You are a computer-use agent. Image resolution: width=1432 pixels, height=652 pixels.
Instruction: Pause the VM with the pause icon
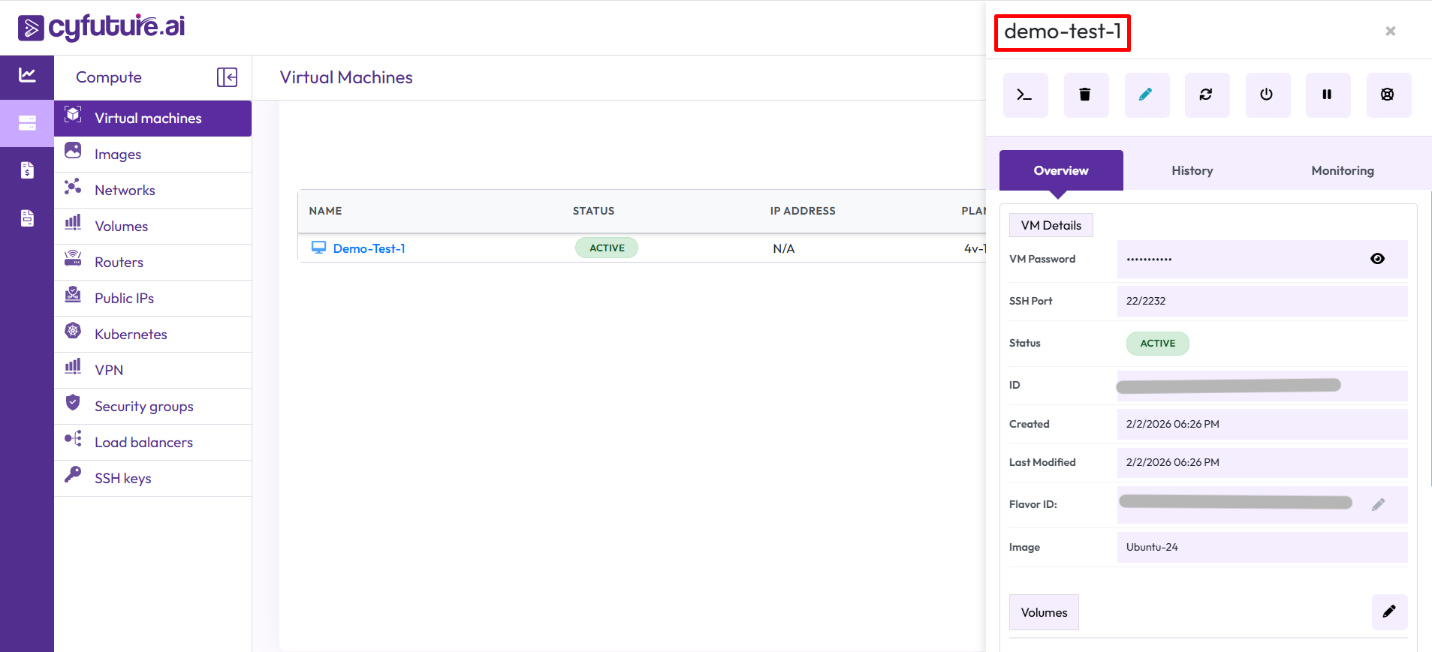point(1327,95)
